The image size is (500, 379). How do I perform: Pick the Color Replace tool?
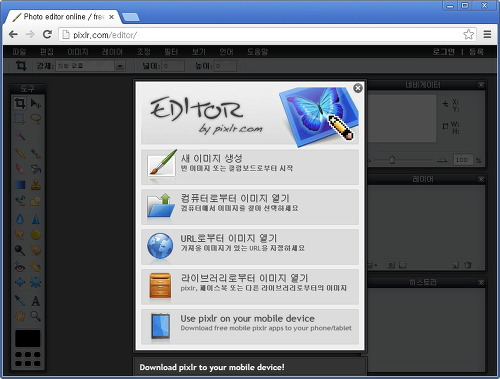[x=20, y=201]
